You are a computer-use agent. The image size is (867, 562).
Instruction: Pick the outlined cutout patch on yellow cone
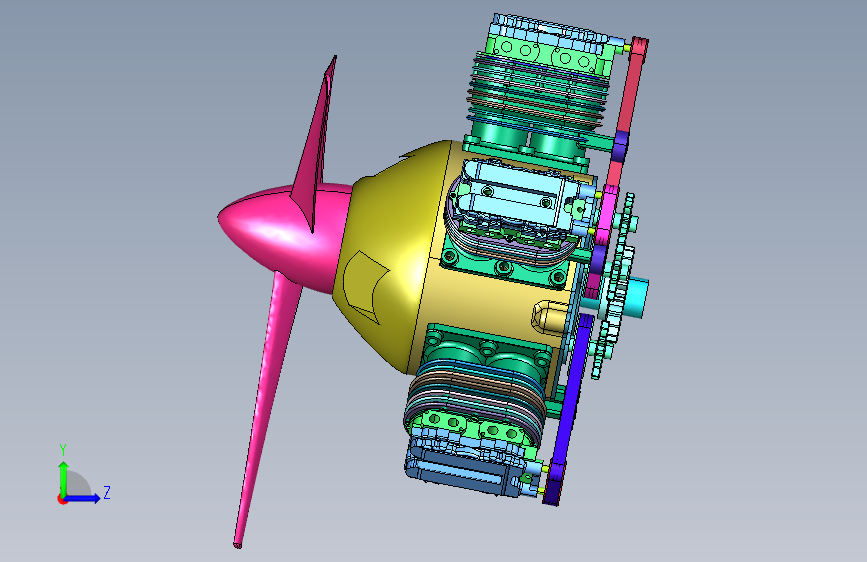point(365,286)
